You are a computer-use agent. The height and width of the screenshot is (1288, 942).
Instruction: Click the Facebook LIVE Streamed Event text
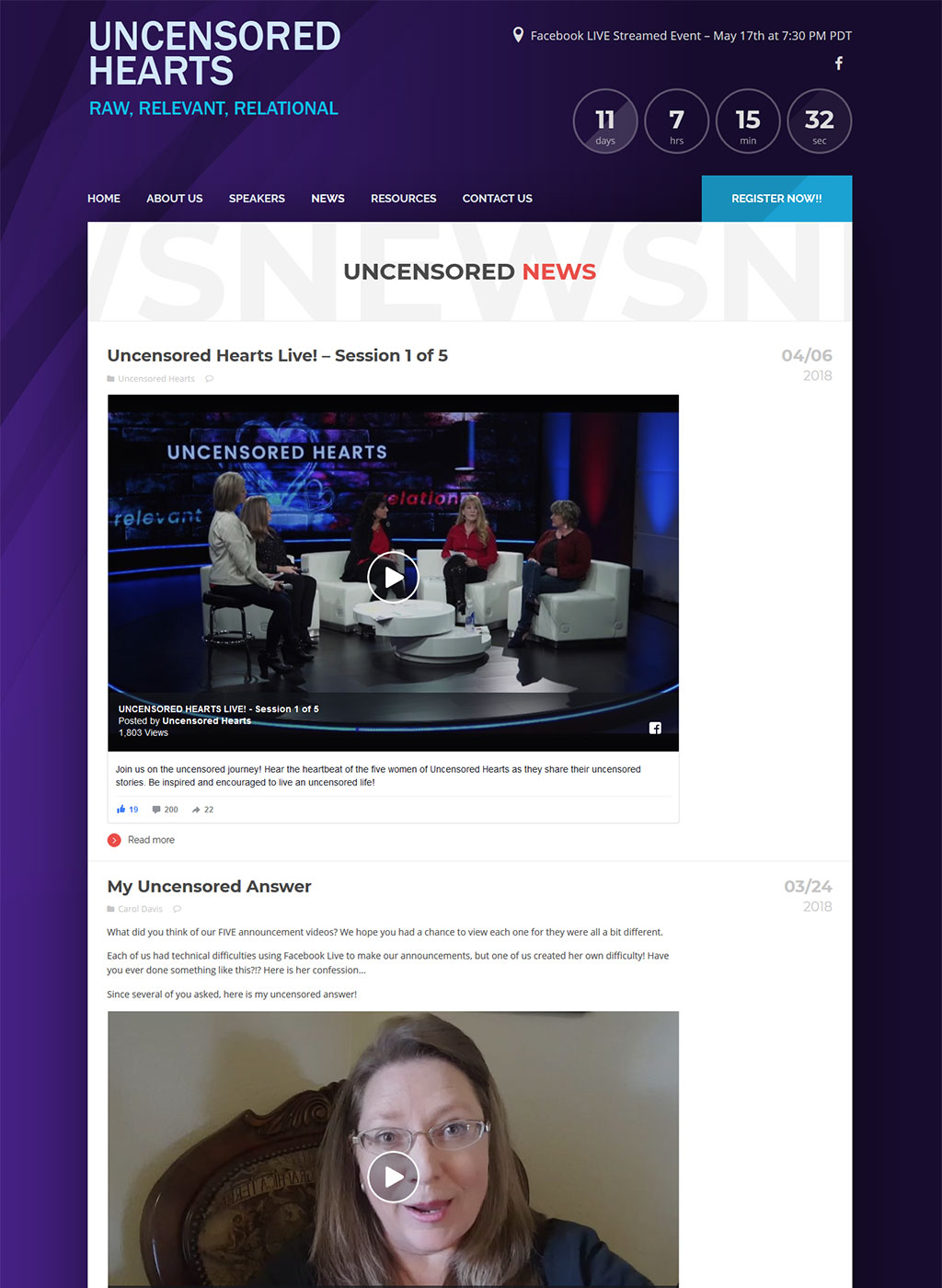click(x=691, y=36)
